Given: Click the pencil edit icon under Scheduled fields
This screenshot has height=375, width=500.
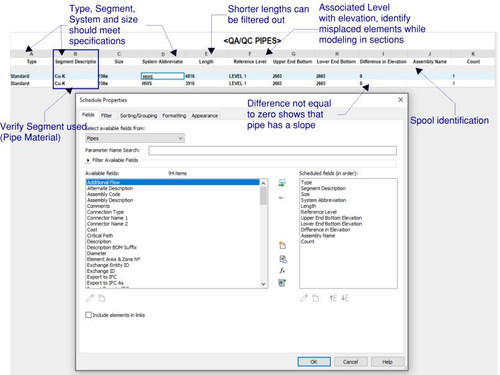Looking at the screenshot, I should click(304, 298).
